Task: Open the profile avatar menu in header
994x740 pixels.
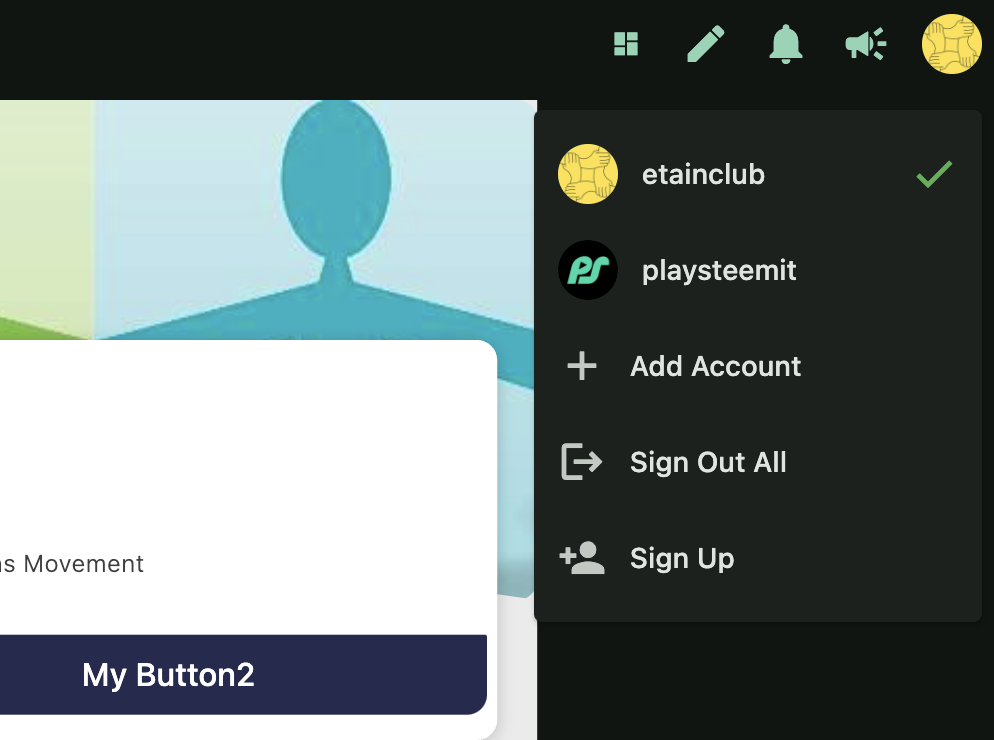Action: [x=952, y=44]
